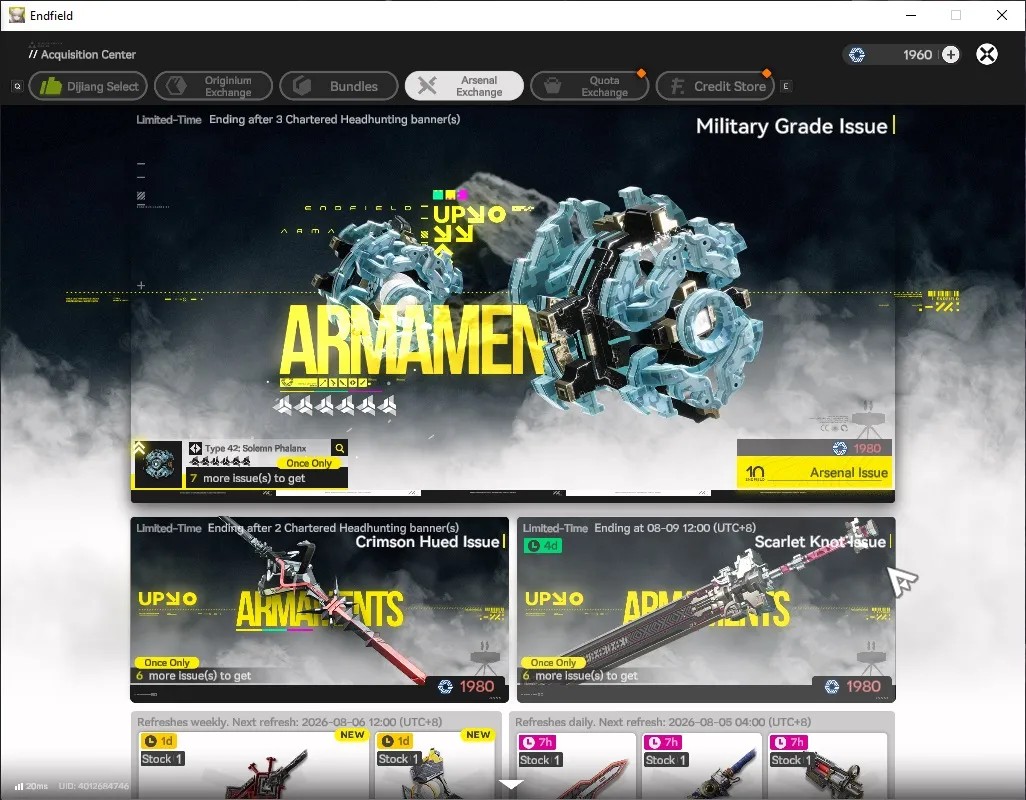This screenshot has width=1026, height=800.
Task: Select the Arsenal Exchange tab
Action: tap(464, 86)
